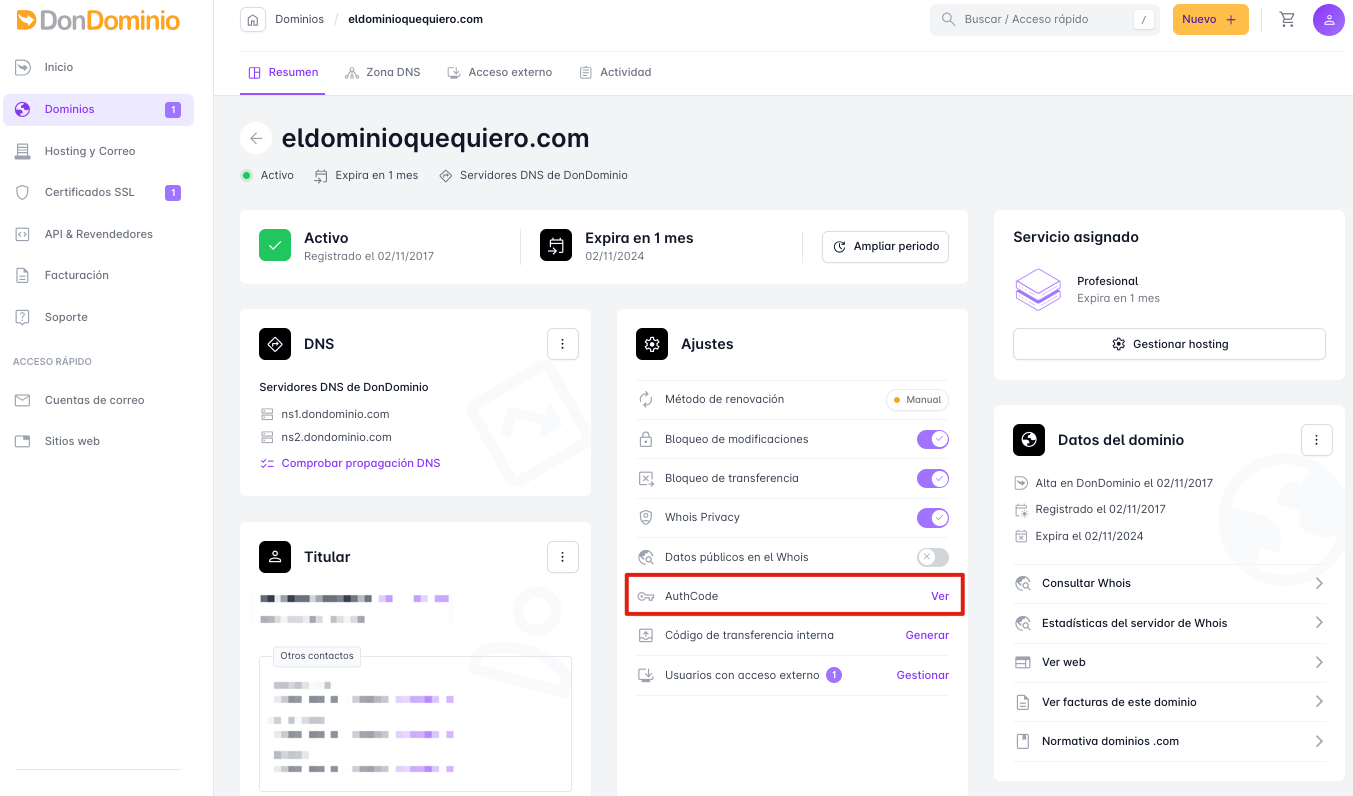Toggle Bloqueo de transferencia switch

933,478
